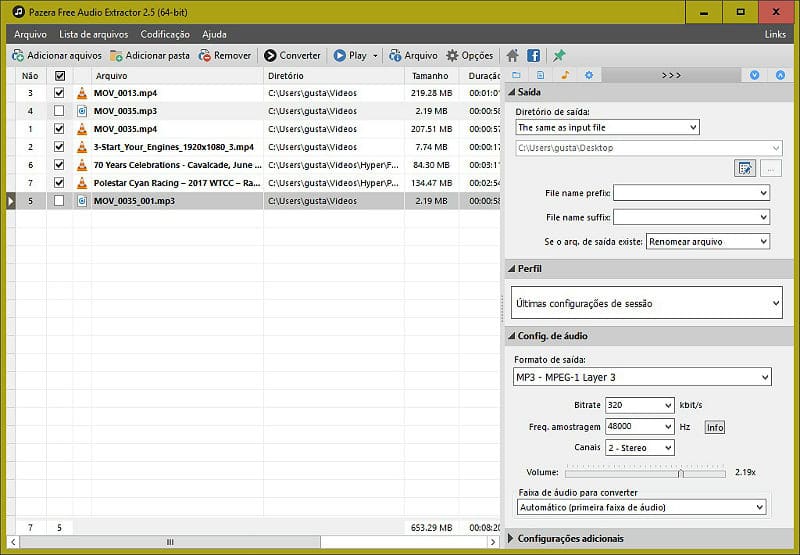Screen dimensions: 800x555
Task: Click the Arquivo info toolbar button
Action: pyautogui.click(x=413, y=56)
